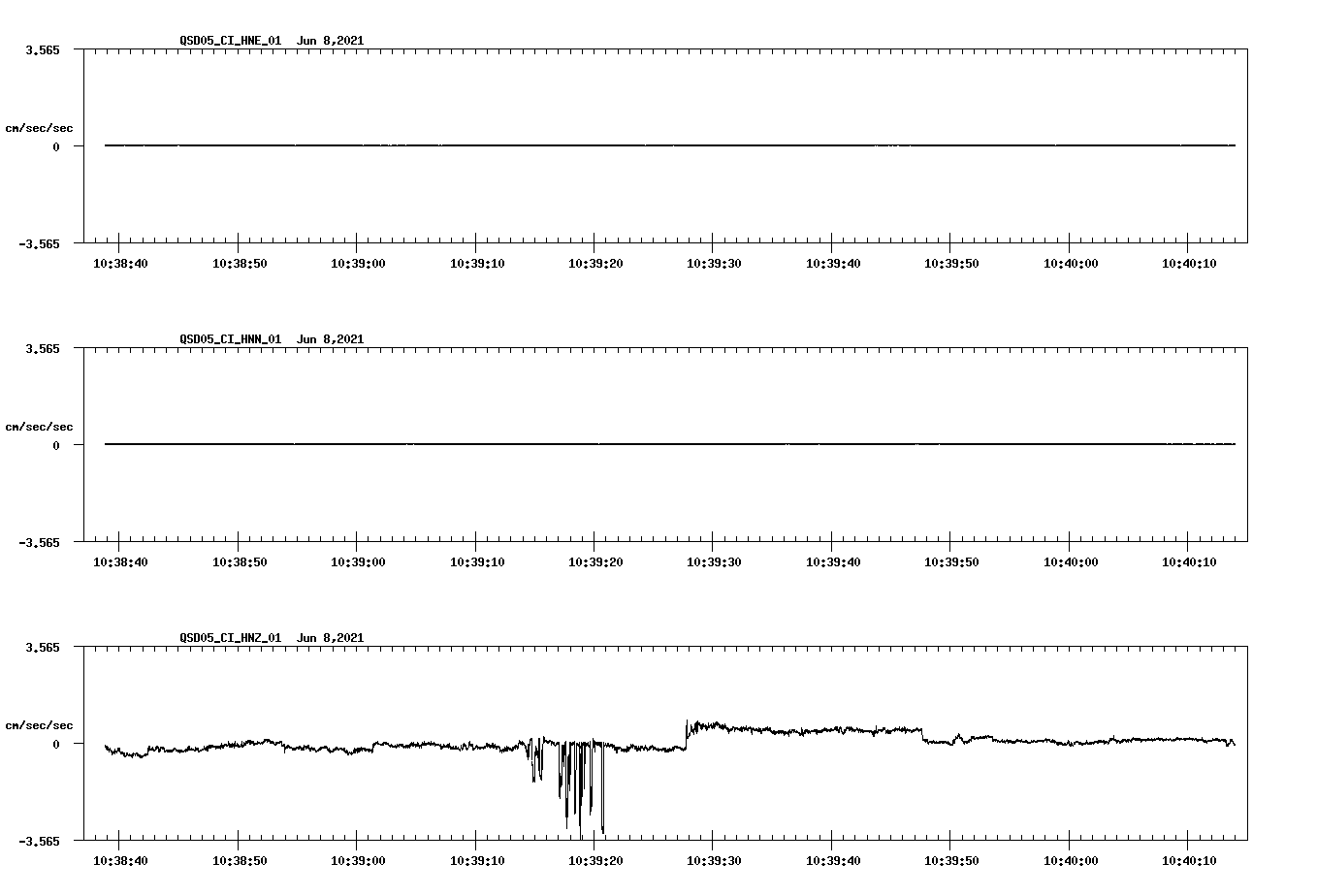Click the QSD05_CI_HNZ_01 Jun 8,2021 title
The height and width of the screenshot is (896, 1317).
point(272,638)
